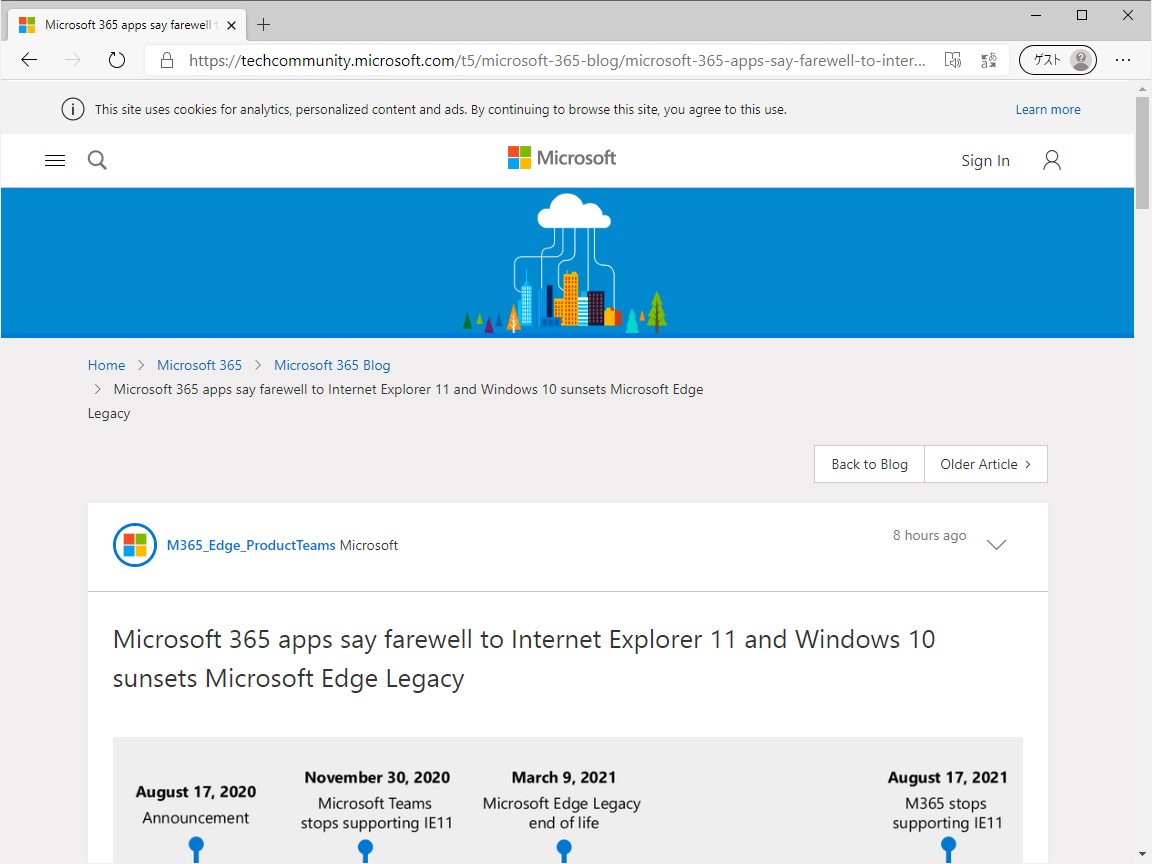Open a new browser tab
1152x864 pixels.
(x=263, y=24)
